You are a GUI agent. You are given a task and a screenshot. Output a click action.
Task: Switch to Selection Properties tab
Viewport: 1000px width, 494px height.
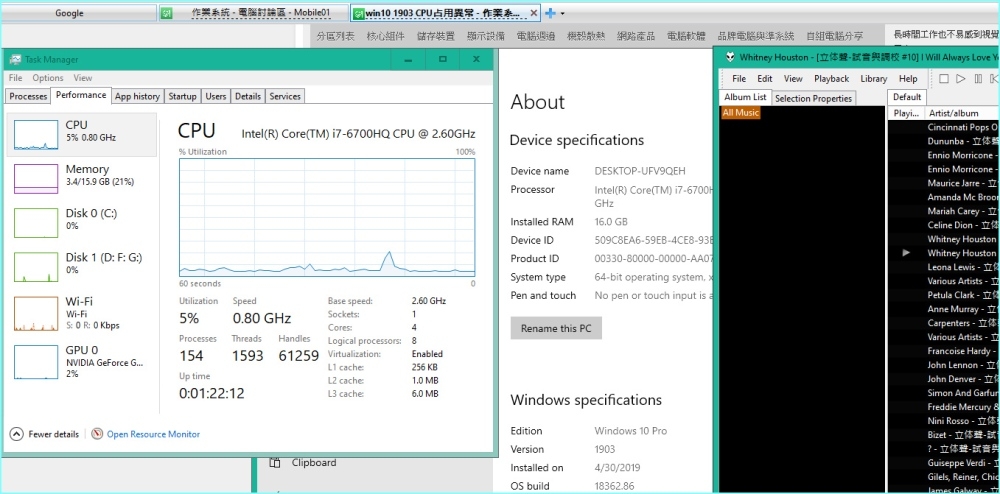pos(813,98)
